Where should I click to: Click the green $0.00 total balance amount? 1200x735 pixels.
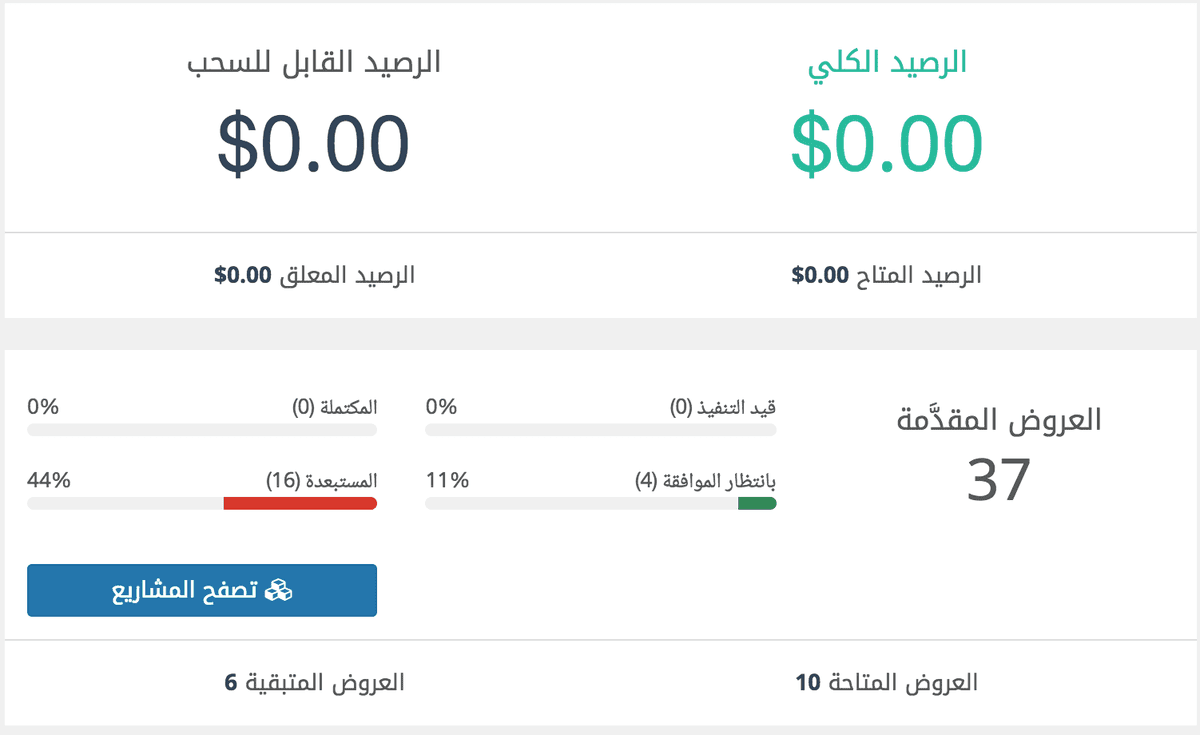pos(887,143)
